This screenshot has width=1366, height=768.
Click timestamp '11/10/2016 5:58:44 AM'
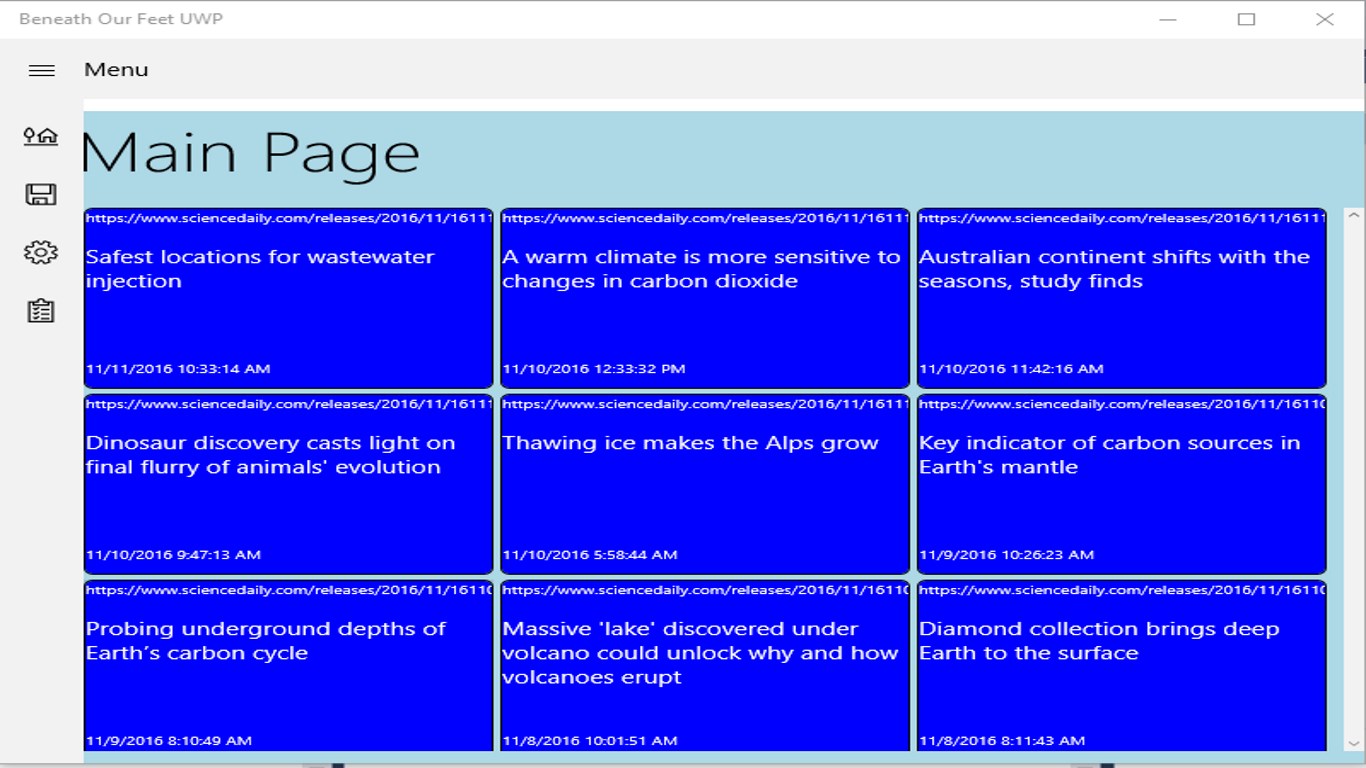pyautogui.click(x=590, y=555)
